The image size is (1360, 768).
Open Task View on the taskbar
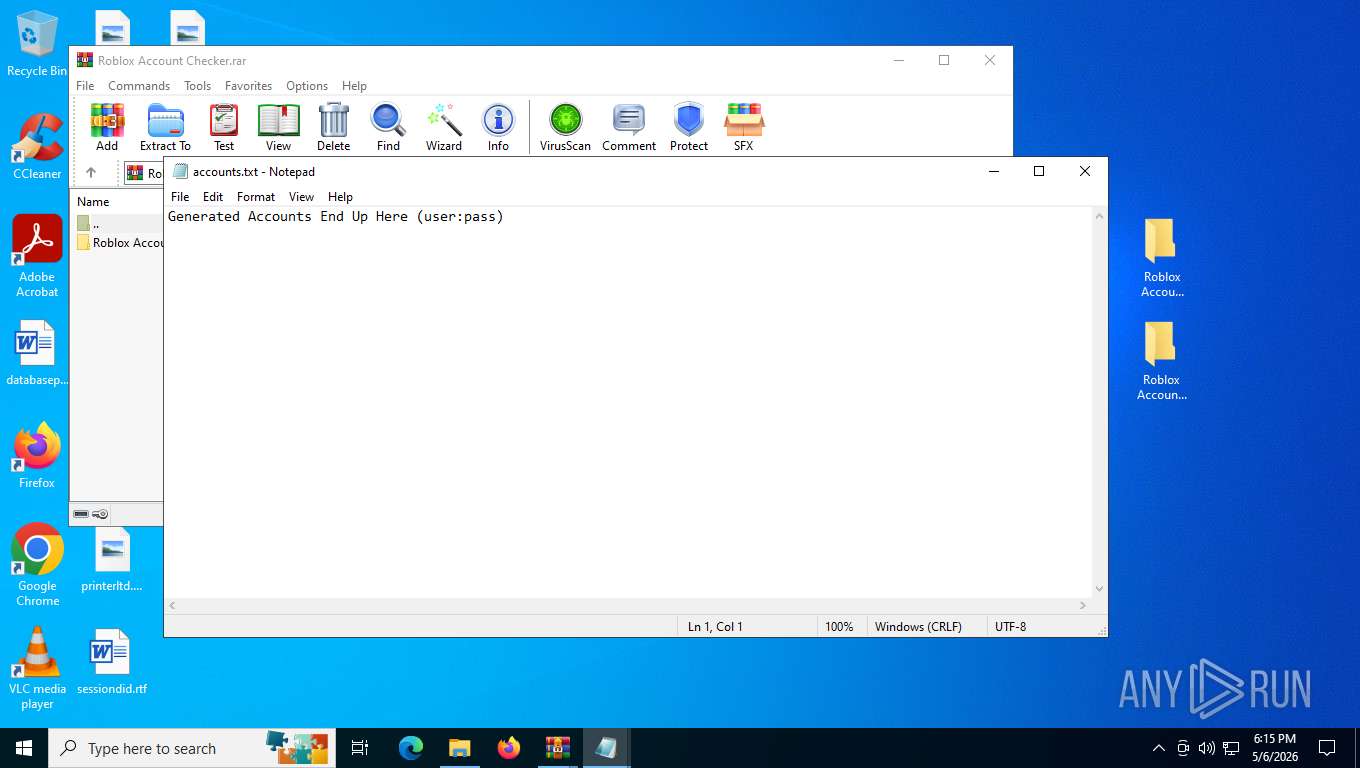tap(360, 748)
